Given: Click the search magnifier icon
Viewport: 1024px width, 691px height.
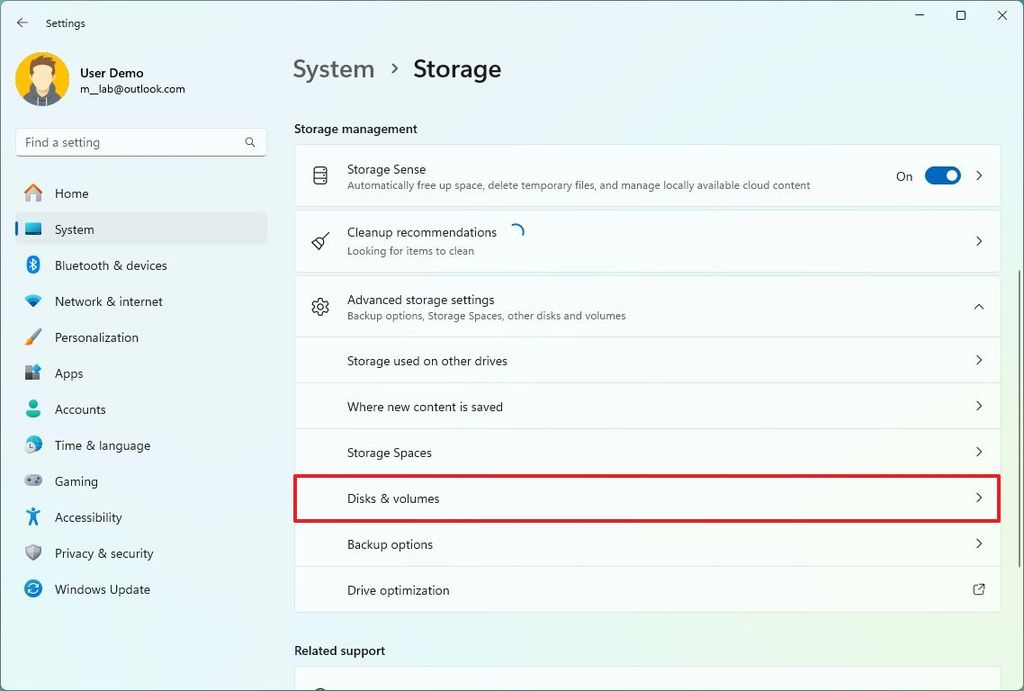Looking at the screenshot, I should [x=250, y=143].
